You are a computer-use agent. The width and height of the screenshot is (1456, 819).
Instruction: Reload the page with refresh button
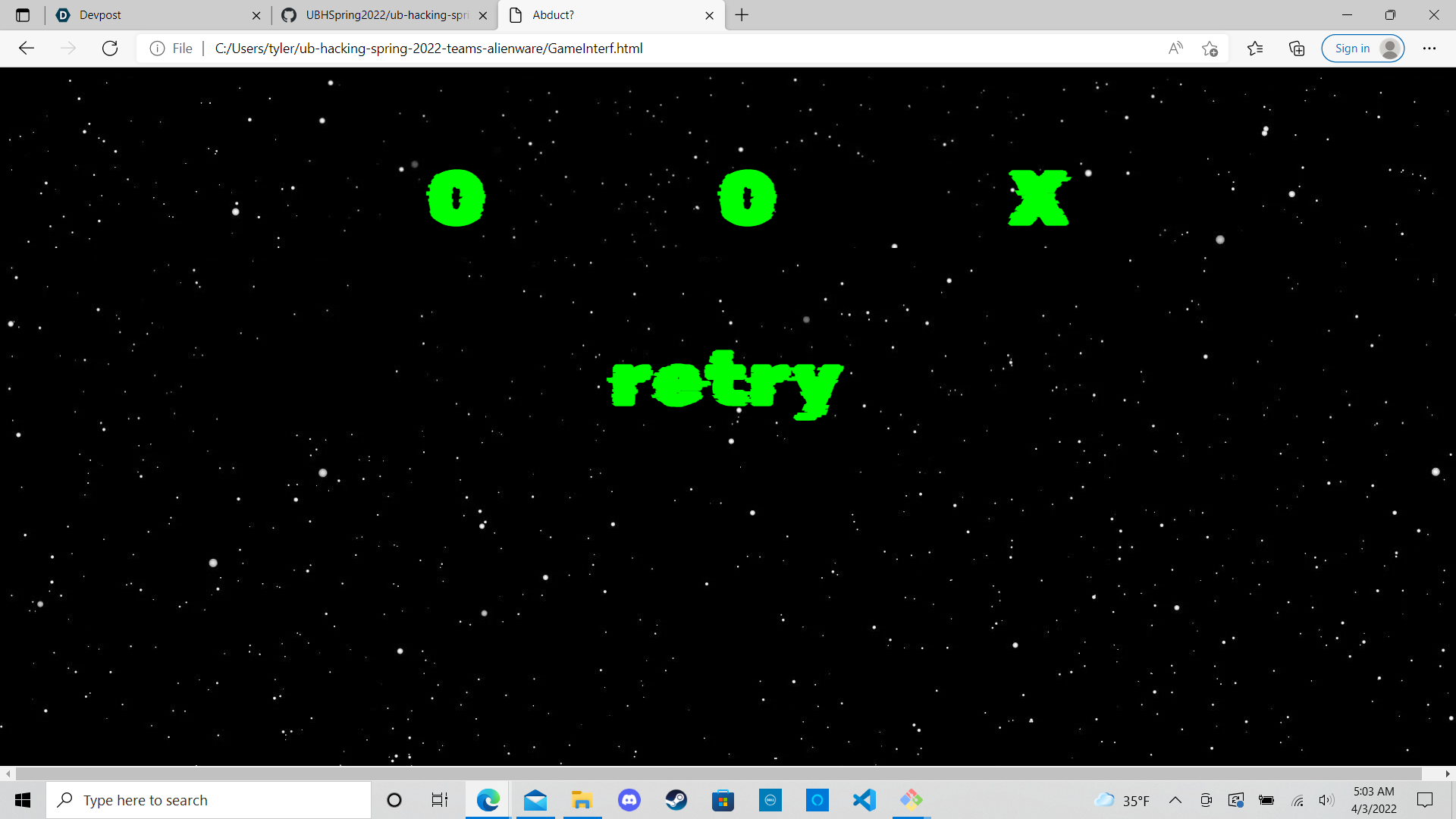pos(110,49)
